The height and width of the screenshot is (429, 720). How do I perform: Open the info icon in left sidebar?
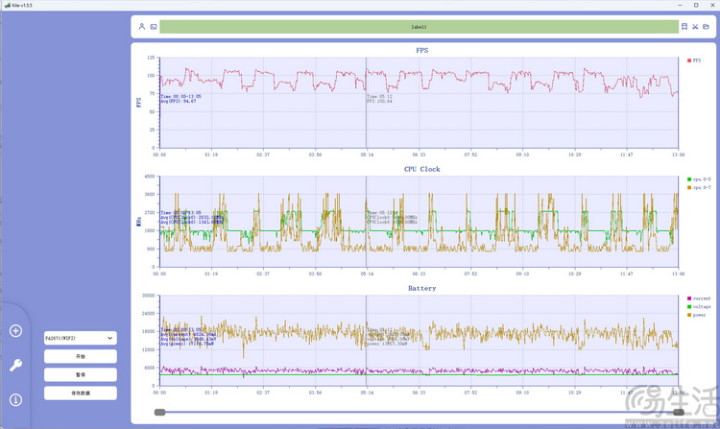(x=16, y=400)
